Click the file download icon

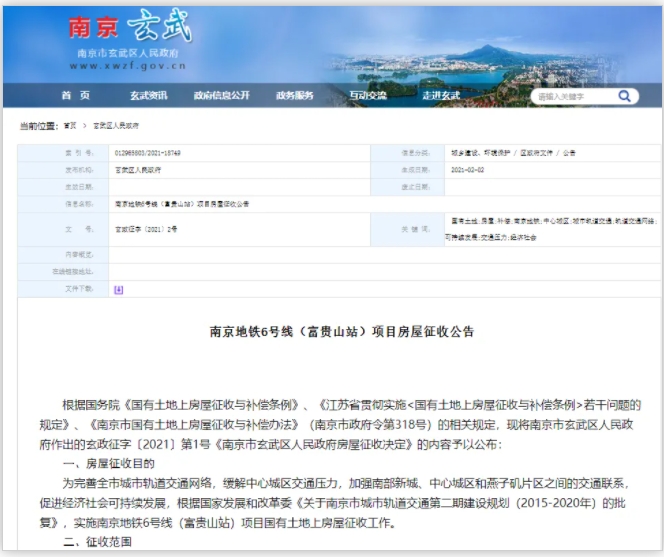tap(118, 289)
